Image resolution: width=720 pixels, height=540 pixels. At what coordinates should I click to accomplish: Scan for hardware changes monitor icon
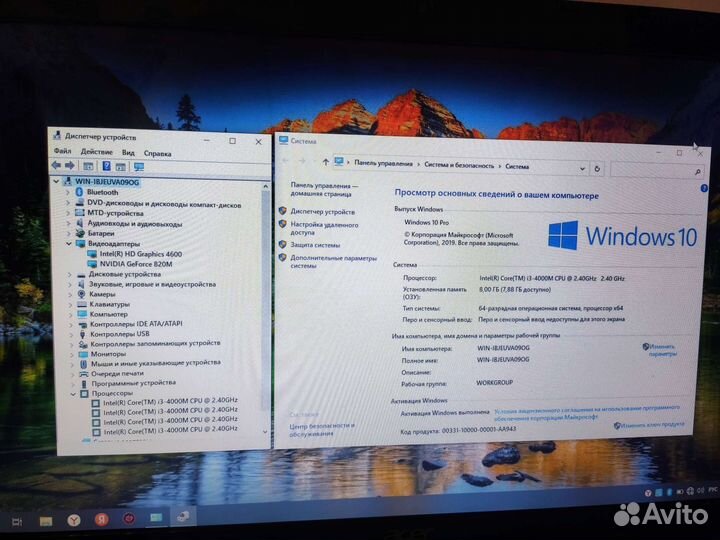139,167
